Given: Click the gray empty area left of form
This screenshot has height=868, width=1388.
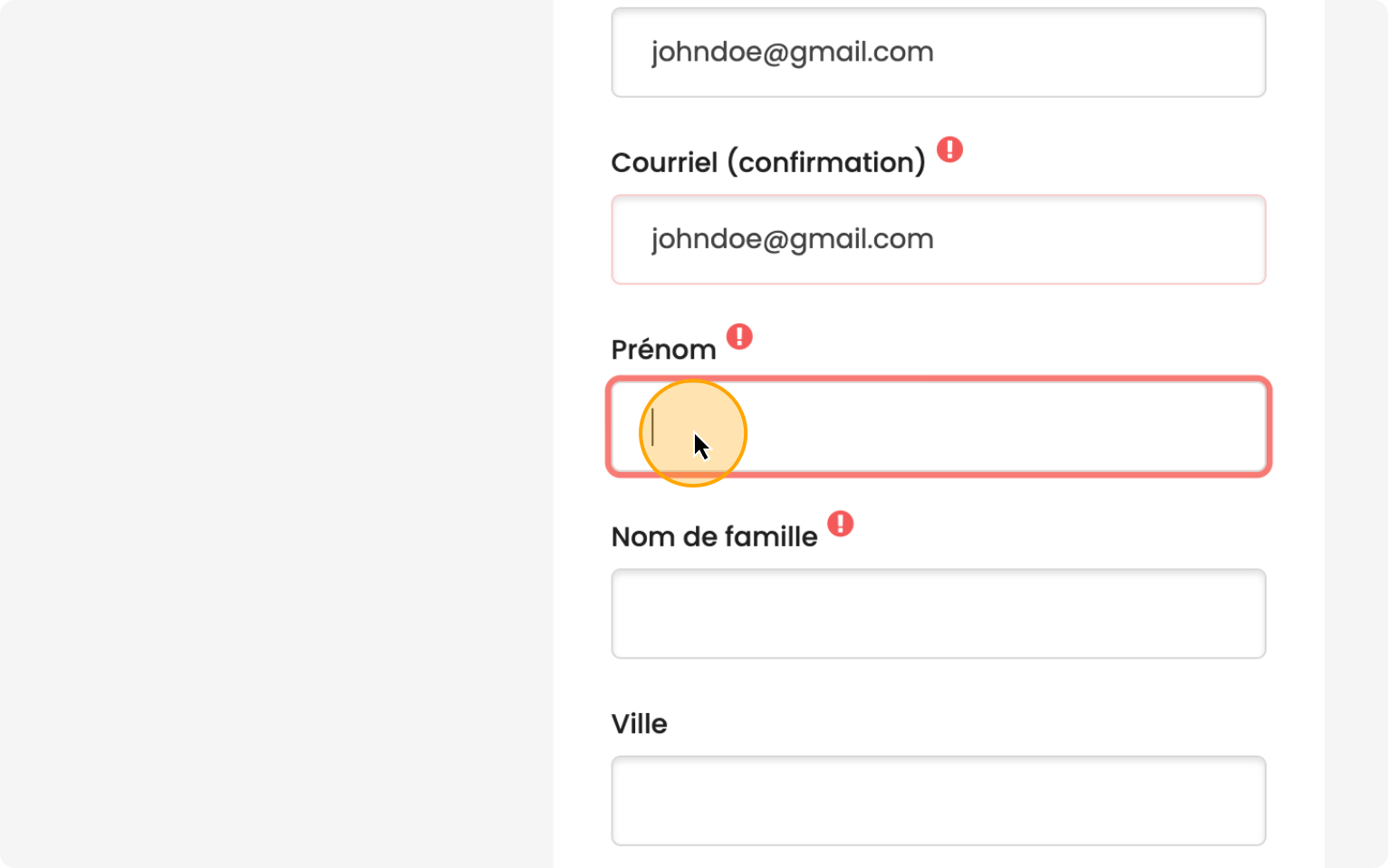Looking at the screenshot, I should pos(272,435).
